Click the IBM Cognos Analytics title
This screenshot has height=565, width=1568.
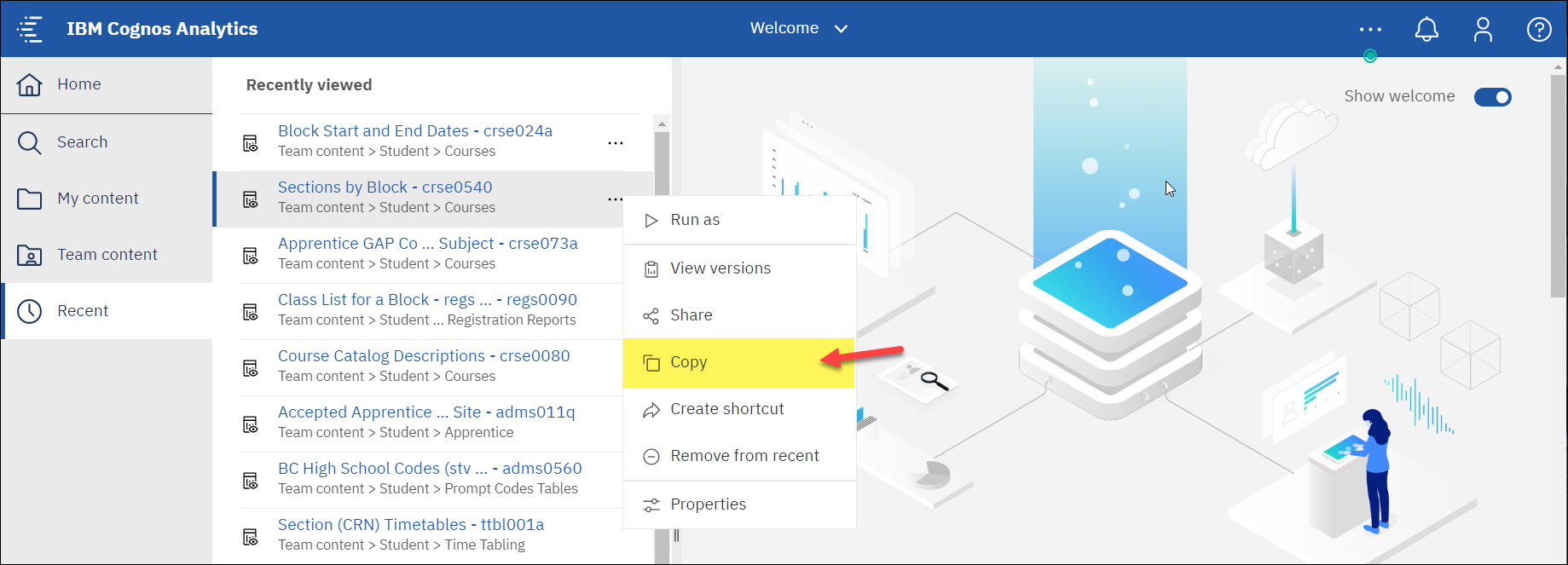[162, 29]
